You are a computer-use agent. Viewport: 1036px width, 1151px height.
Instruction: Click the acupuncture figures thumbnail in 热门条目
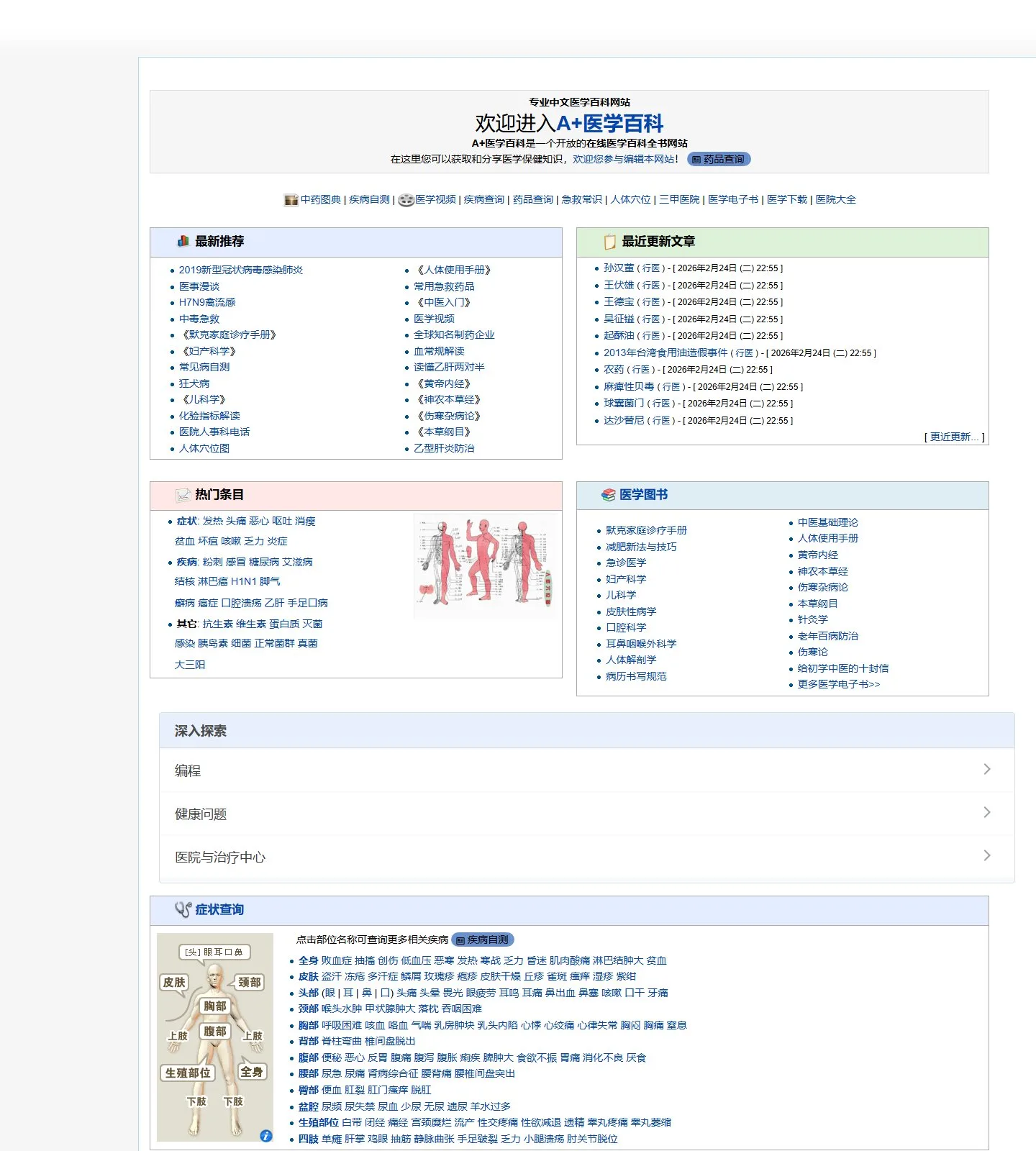pos(486,565)
